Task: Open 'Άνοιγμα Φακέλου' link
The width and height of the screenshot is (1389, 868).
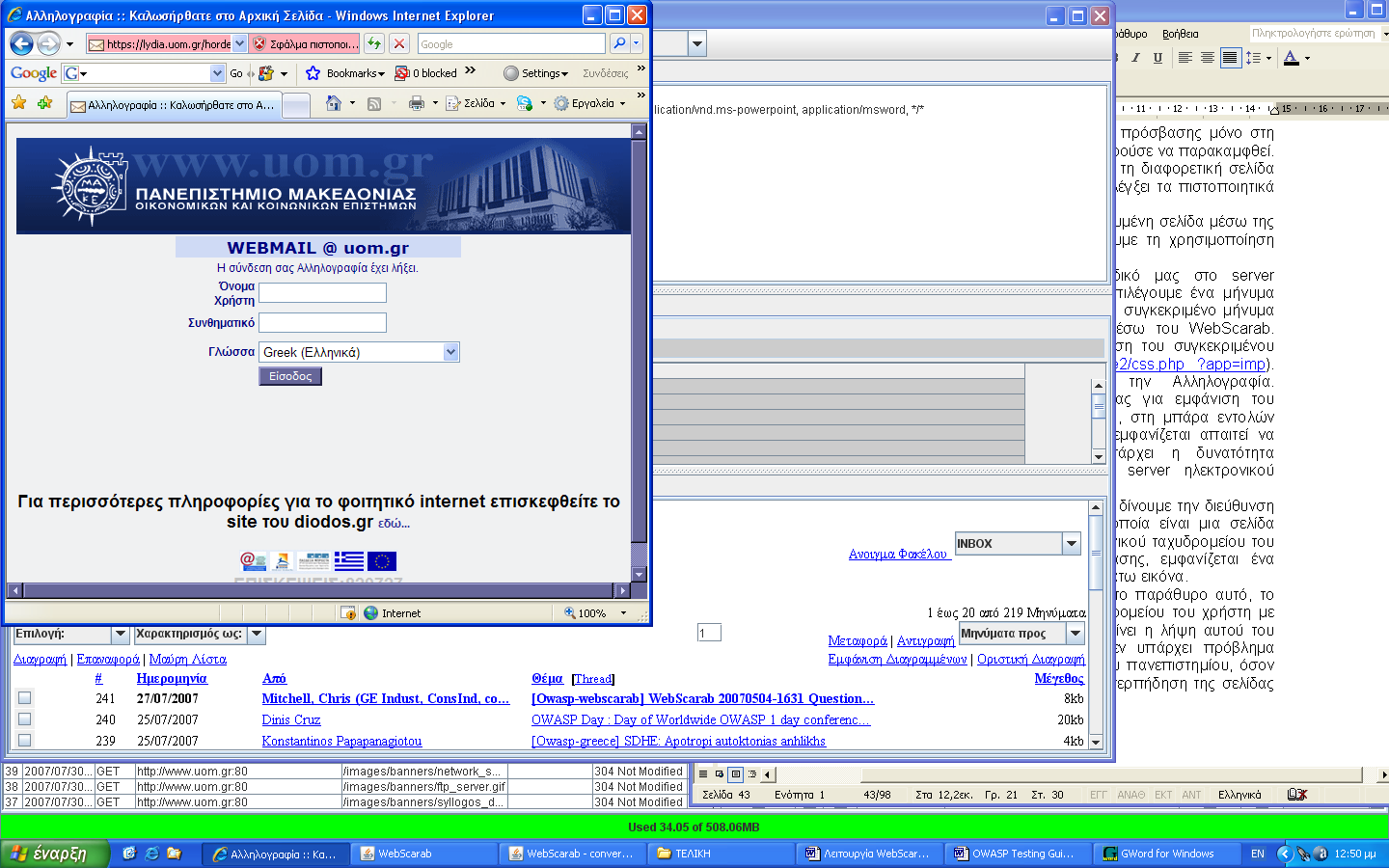Action: (898, 554)
